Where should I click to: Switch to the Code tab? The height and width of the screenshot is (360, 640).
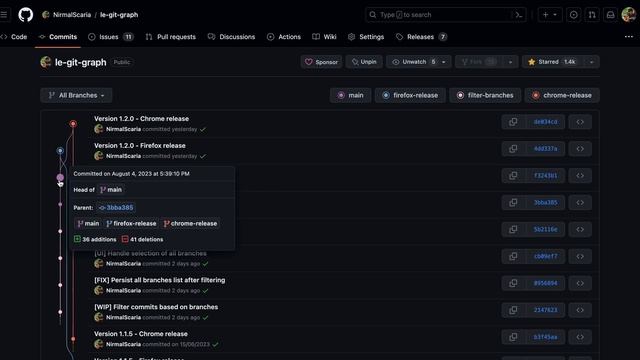15,37
